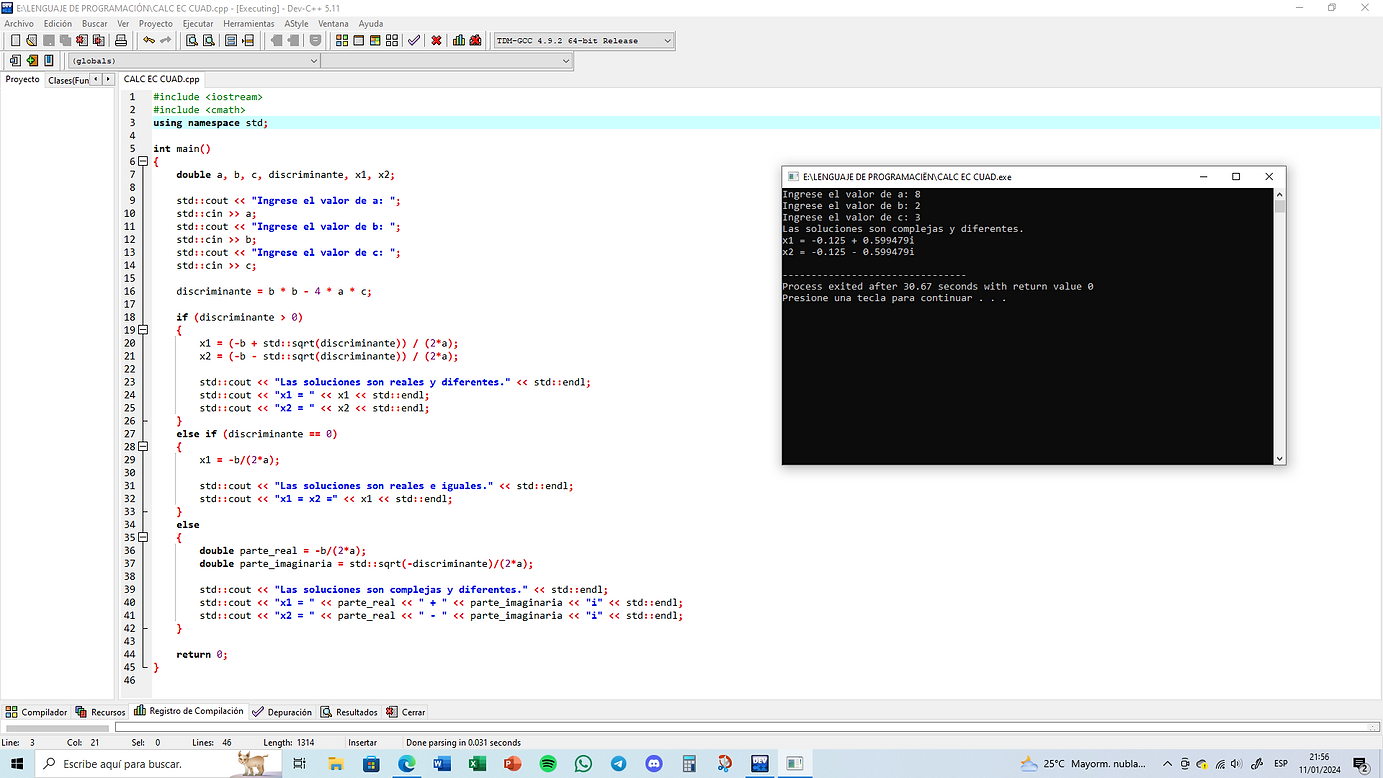The width and height of the screenshot is (1383, 778).
Task: Click side panel tab scroll left arrow
Action: 96,79
